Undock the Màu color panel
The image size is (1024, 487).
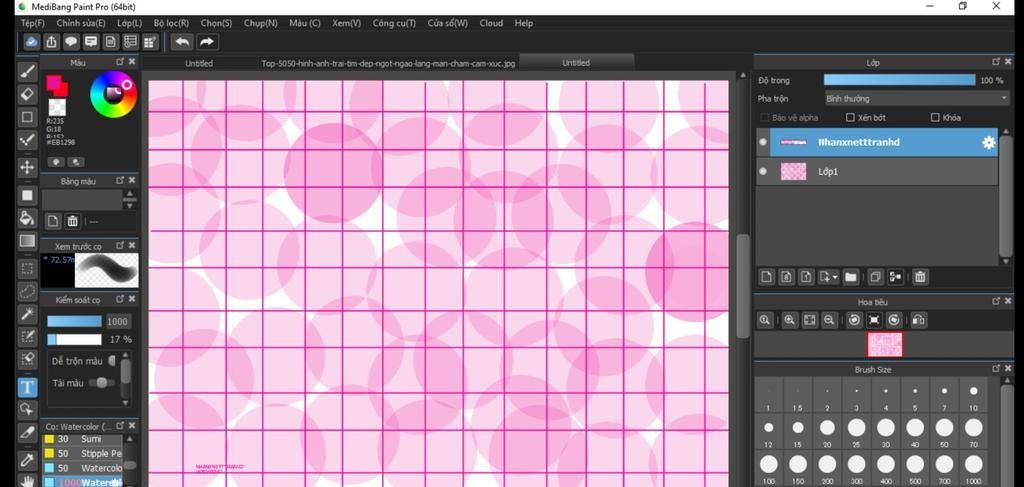click(120, 61)
